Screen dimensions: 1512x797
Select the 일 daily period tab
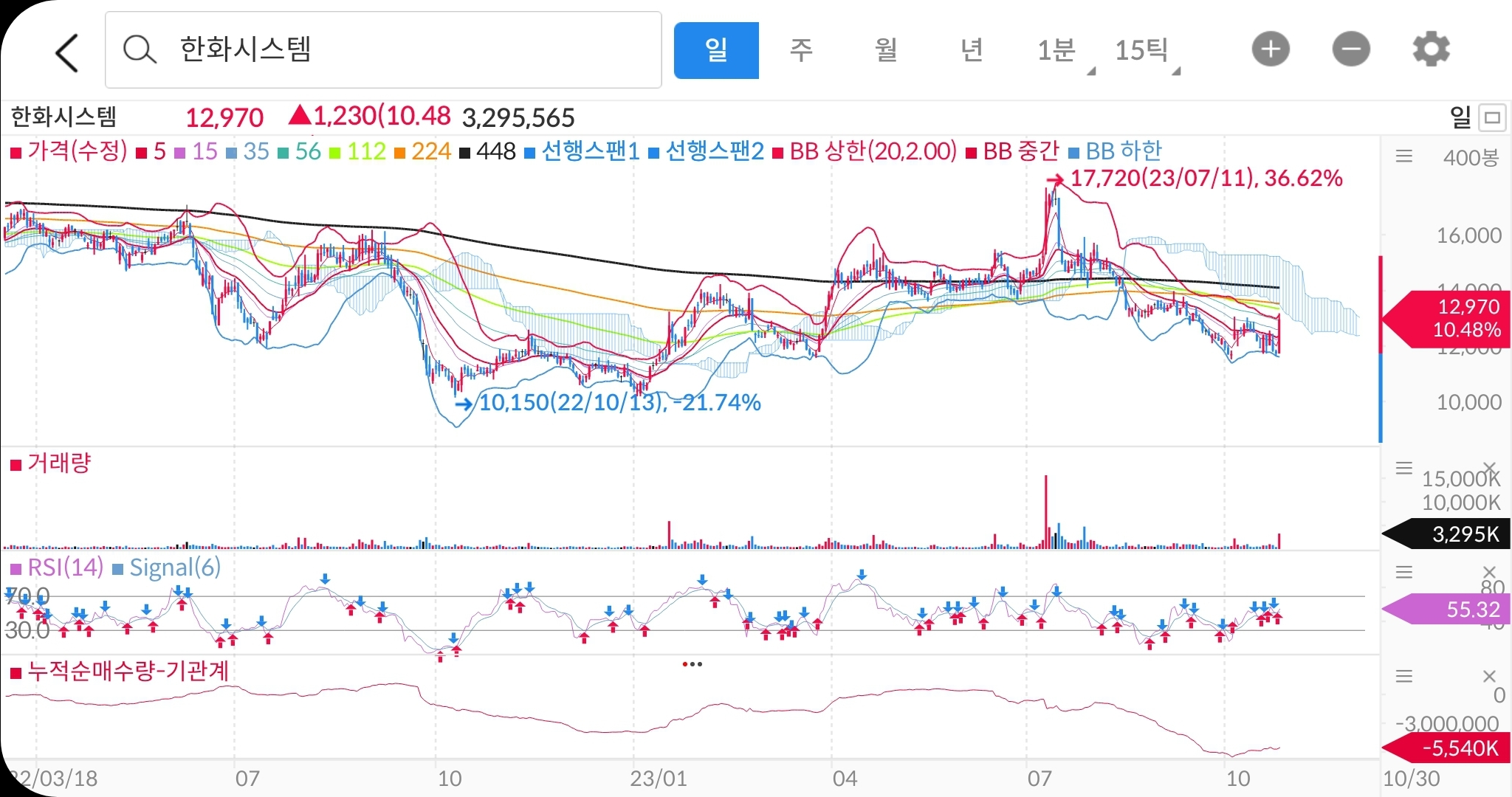tap(716, 50)
